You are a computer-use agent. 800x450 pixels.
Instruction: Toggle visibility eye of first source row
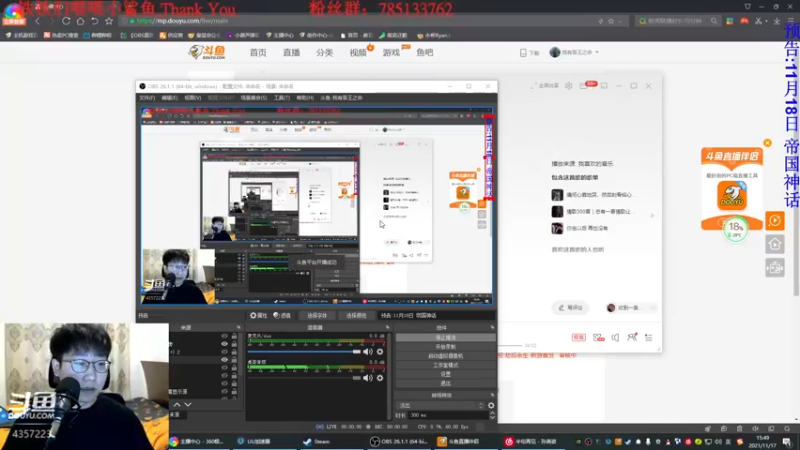[224, 336]
